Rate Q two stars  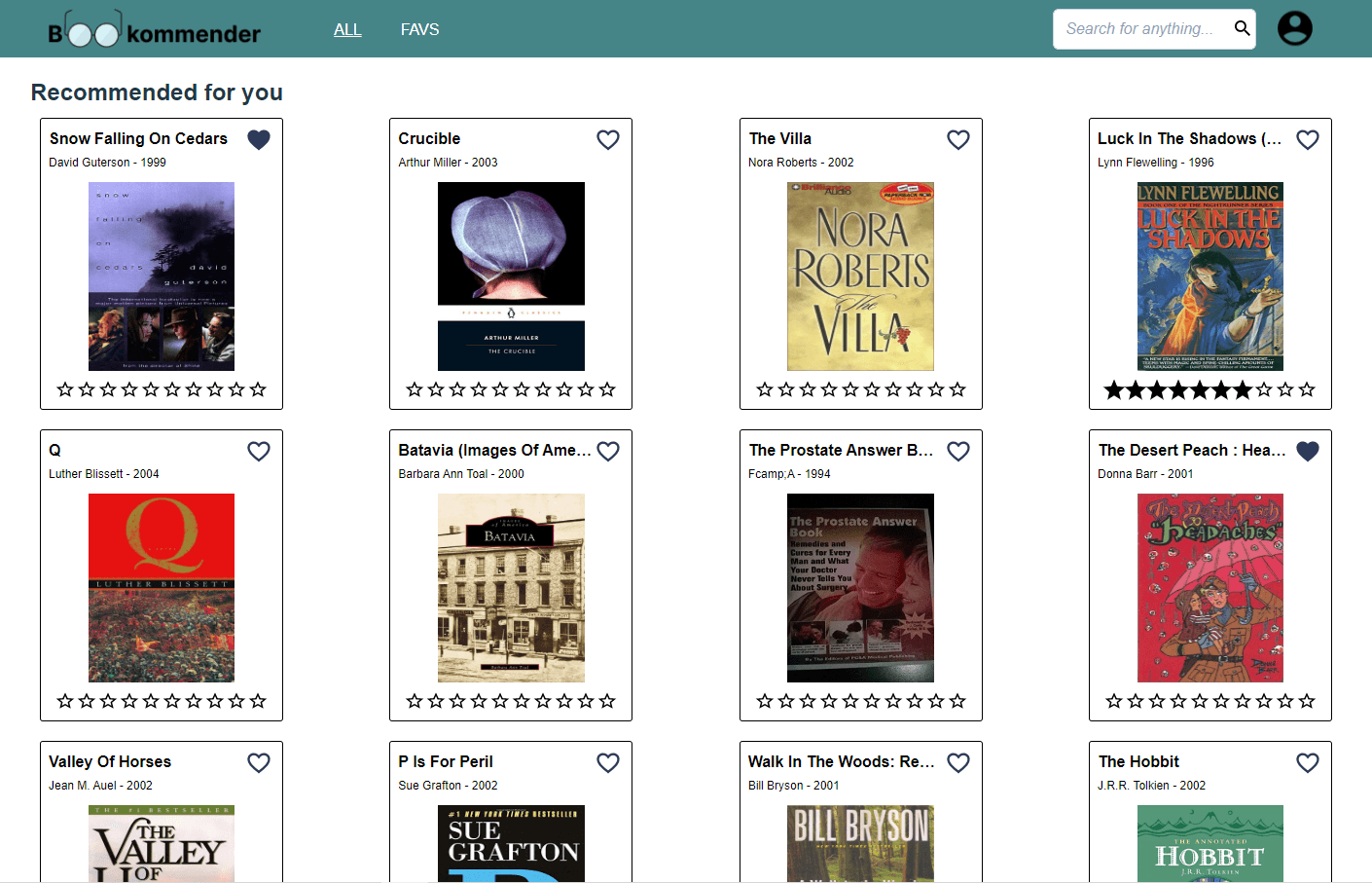click(87, 701)
